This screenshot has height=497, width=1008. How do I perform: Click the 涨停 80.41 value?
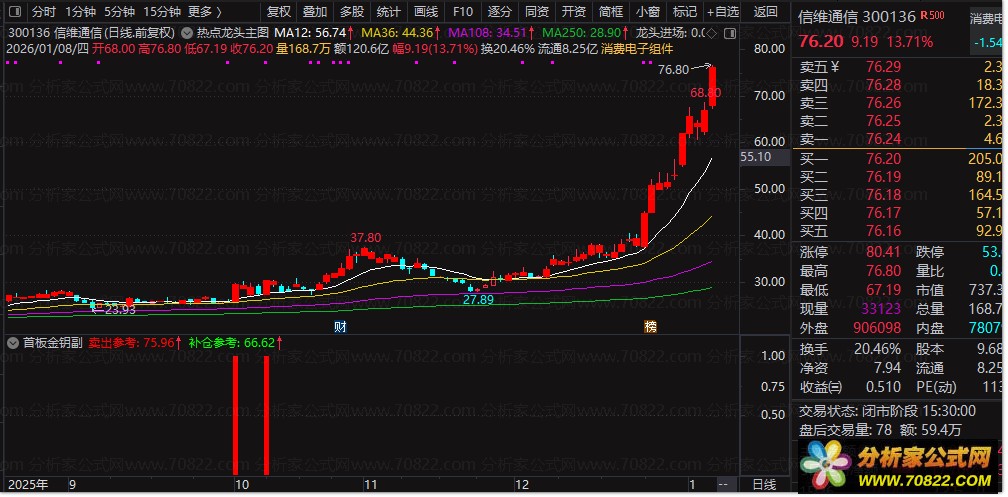(x=883, y=252)
